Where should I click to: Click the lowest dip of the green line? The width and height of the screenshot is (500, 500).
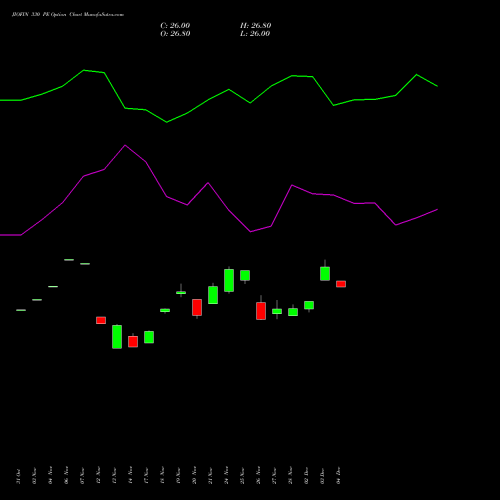point(167,122)
